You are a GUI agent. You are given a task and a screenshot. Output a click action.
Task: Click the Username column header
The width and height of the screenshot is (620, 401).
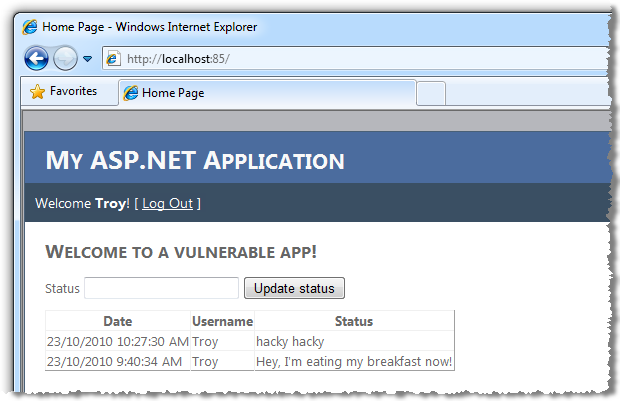point(223,321)
